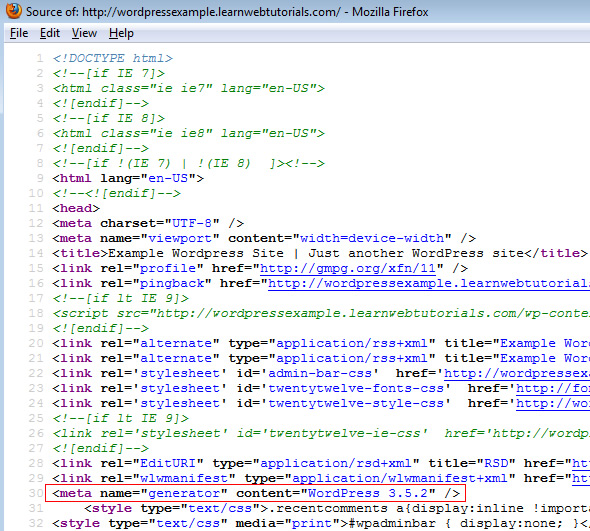Click the '#wpadminbar' print style line

pos(321,523)
